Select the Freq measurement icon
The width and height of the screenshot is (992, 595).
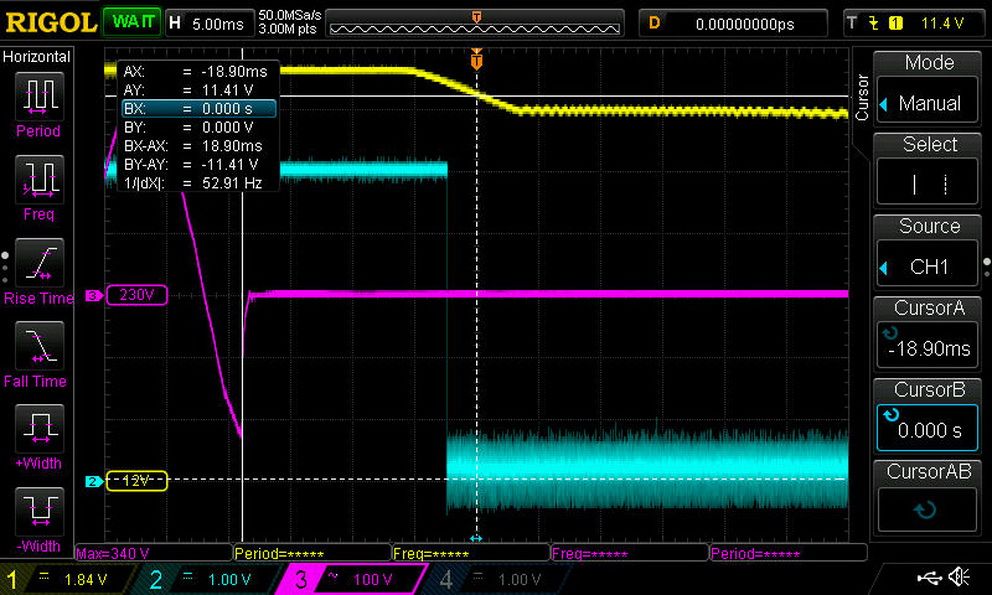[39, 180]
